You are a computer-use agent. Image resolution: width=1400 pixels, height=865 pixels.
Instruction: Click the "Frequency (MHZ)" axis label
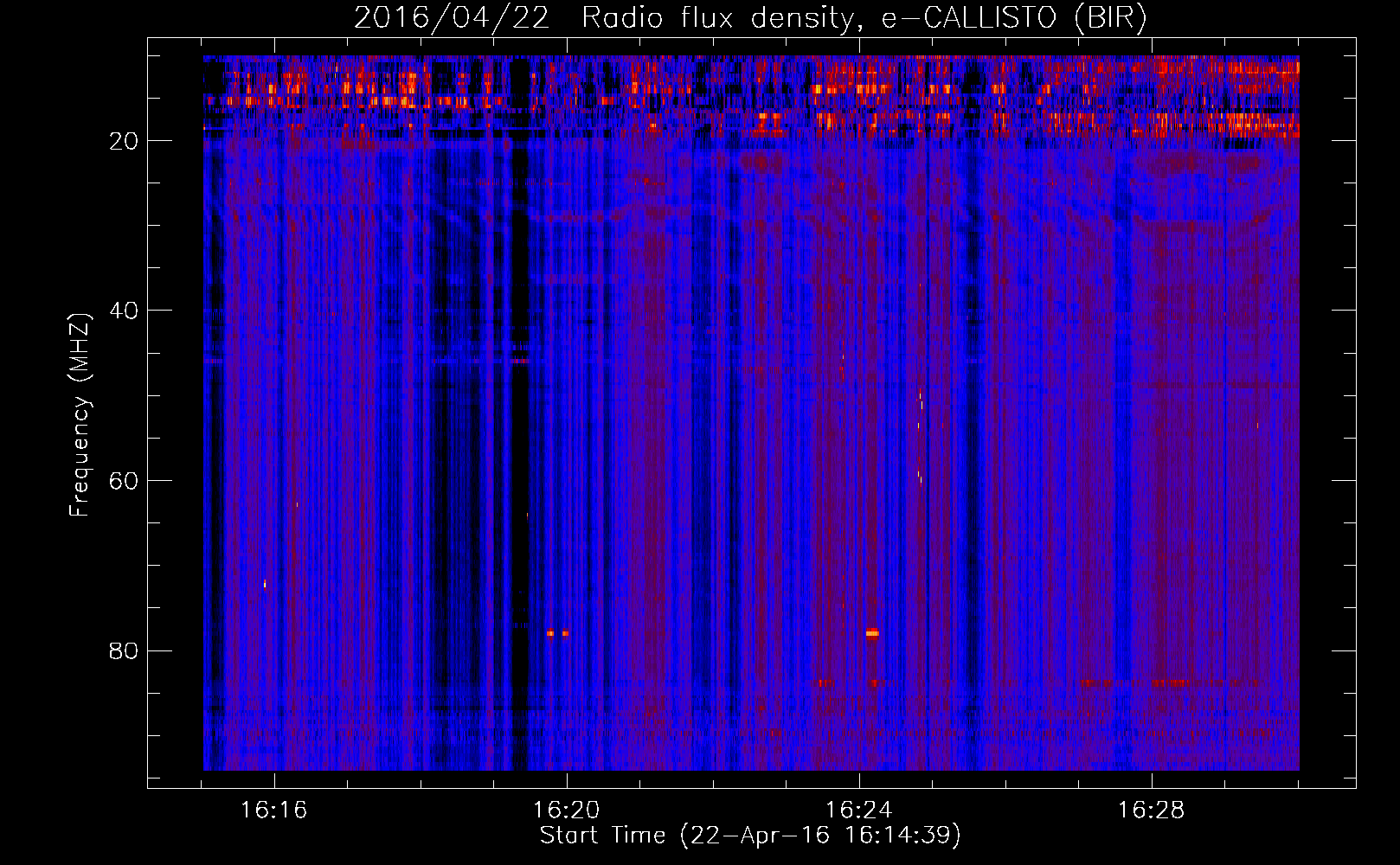click(x=79, y=415)
